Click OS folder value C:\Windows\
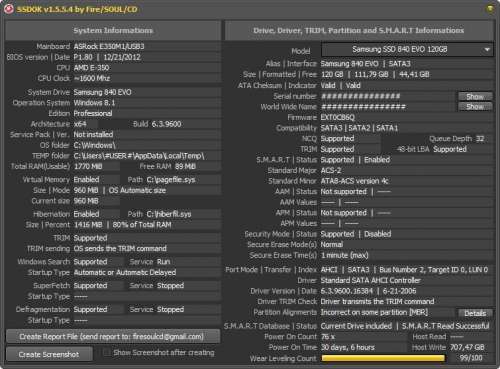Viewport: 500px width, 369px height. click(x=94, y=145)
